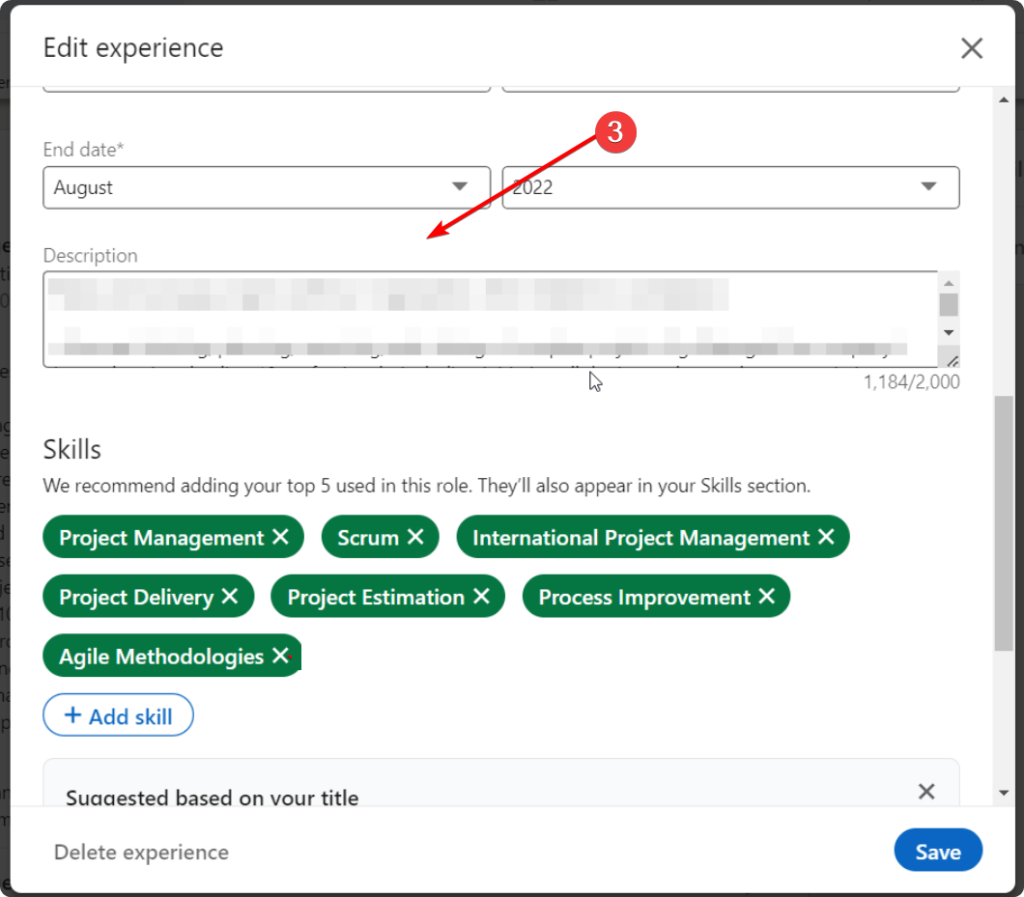Screen dimensions: 1024x897
Task: Remove the Project Management skill tag
Action: (280, 538)
